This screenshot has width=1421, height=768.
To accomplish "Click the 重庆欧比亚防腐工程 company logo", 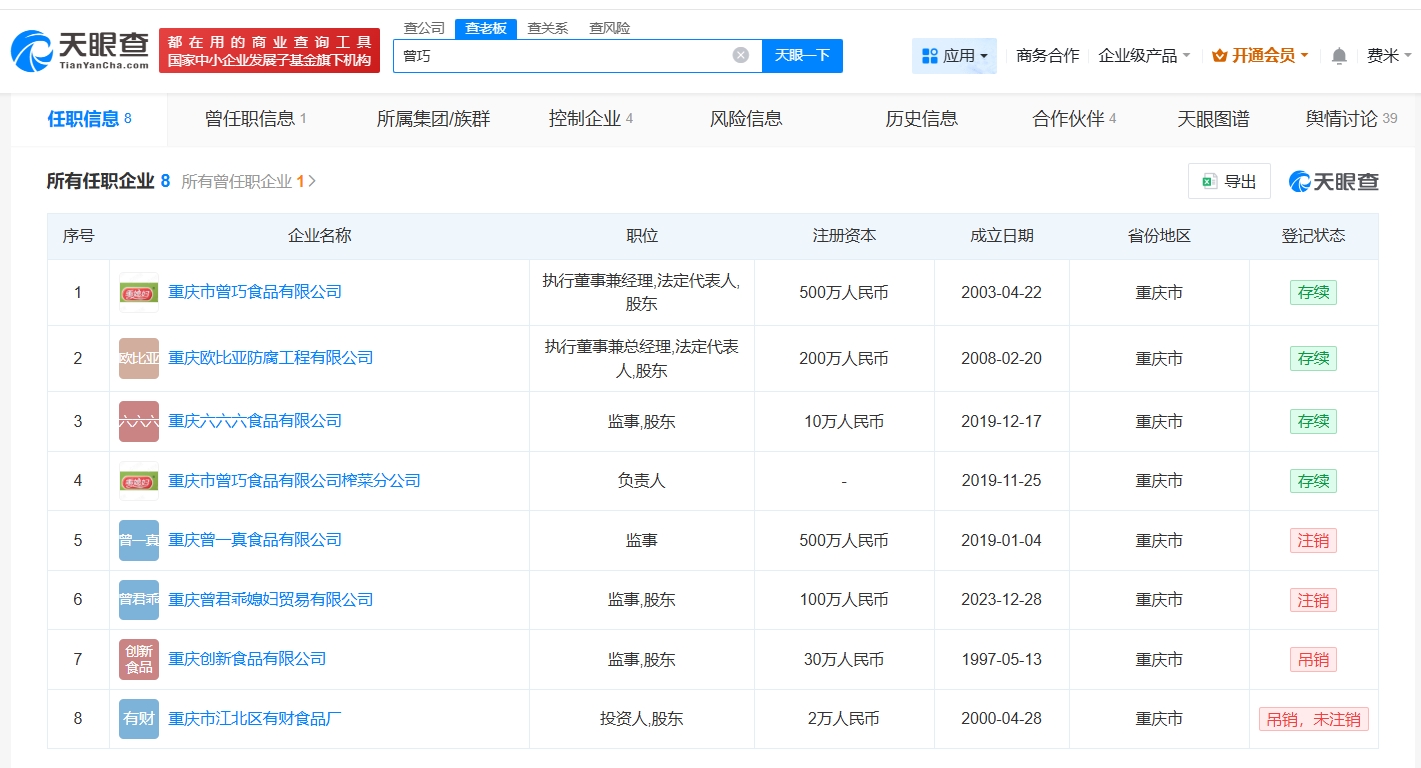I will click(x=138, y=358).
